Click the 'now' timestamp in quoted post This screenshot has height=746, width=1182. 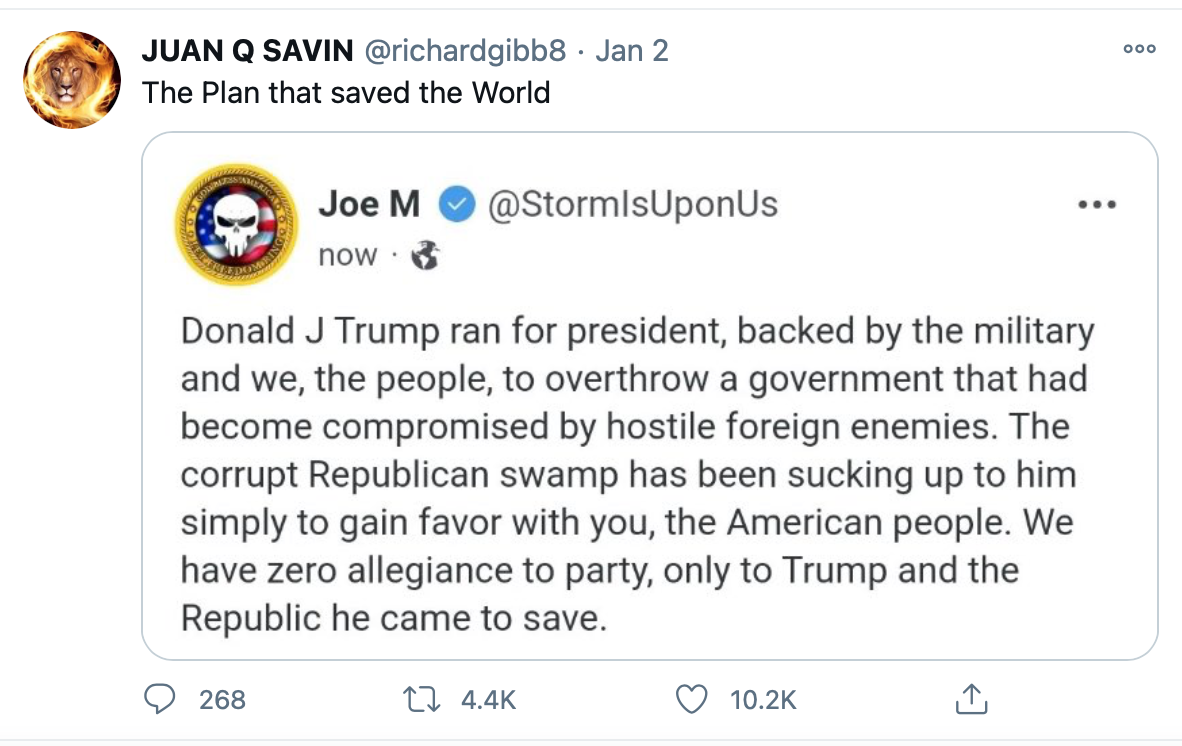click(x=348, y=256)
